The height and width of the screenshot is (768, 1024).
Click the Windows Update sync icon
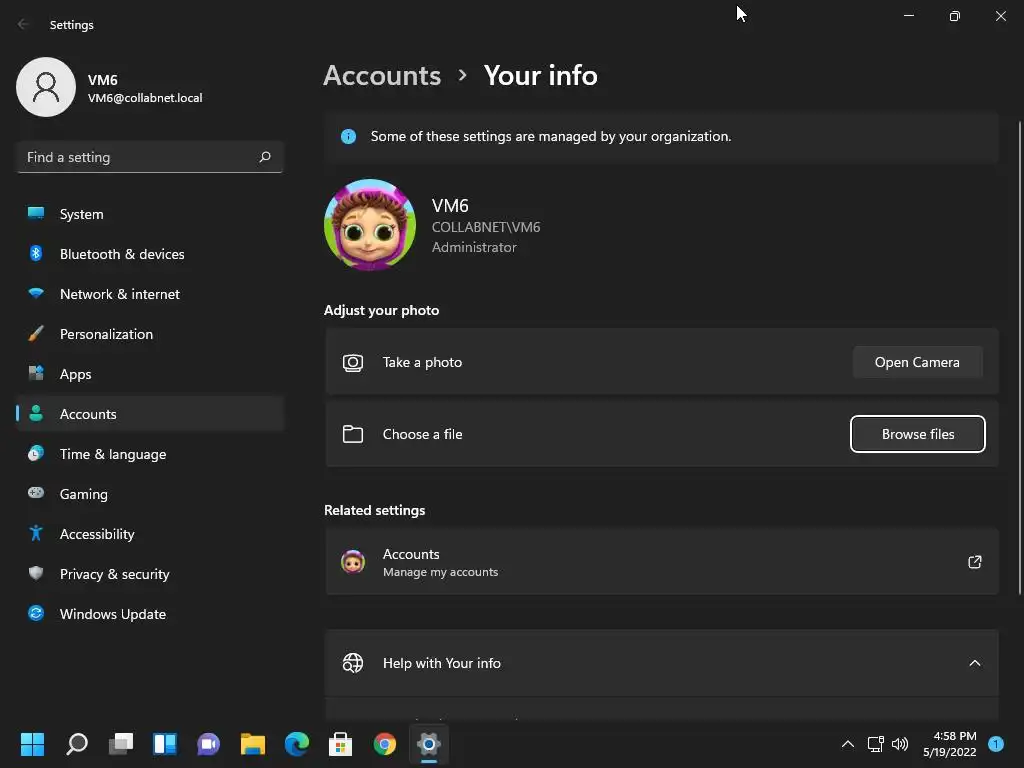(36, 613)
